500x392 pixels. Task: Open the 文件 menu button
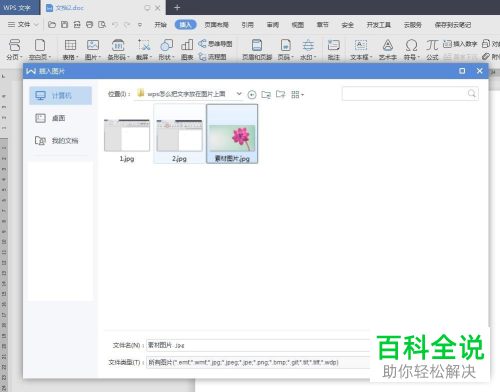[23, 25]
